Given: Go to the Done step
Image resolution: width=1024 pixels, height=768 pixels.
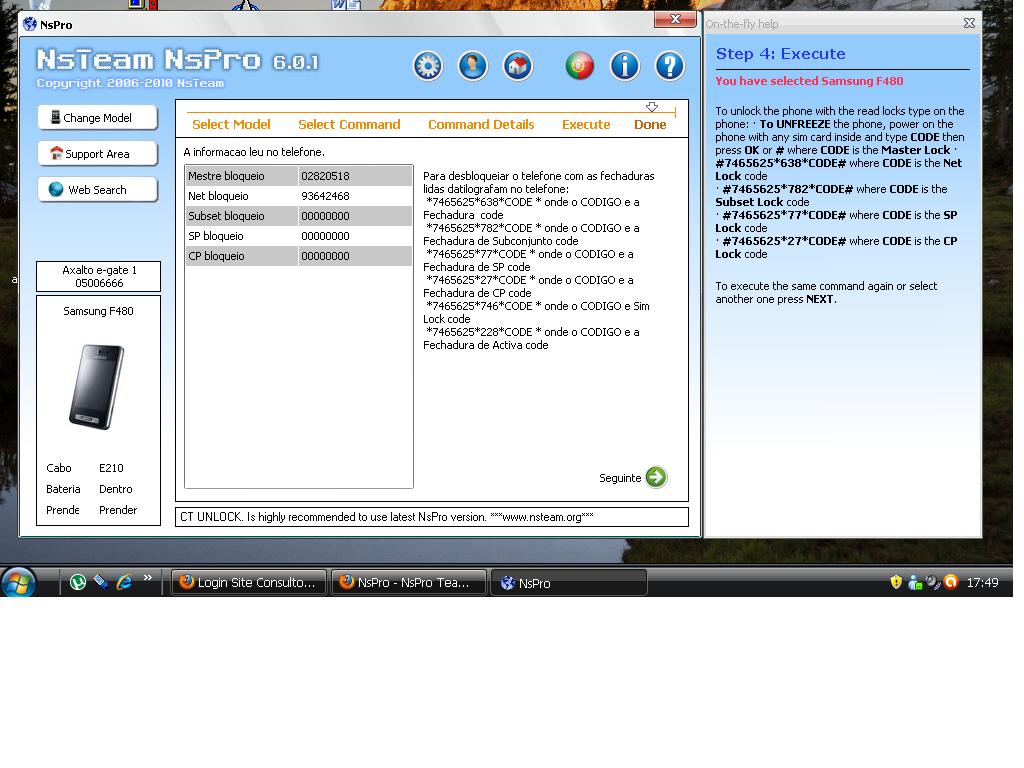Looking at the screenshot, I should tap(650, 125).
